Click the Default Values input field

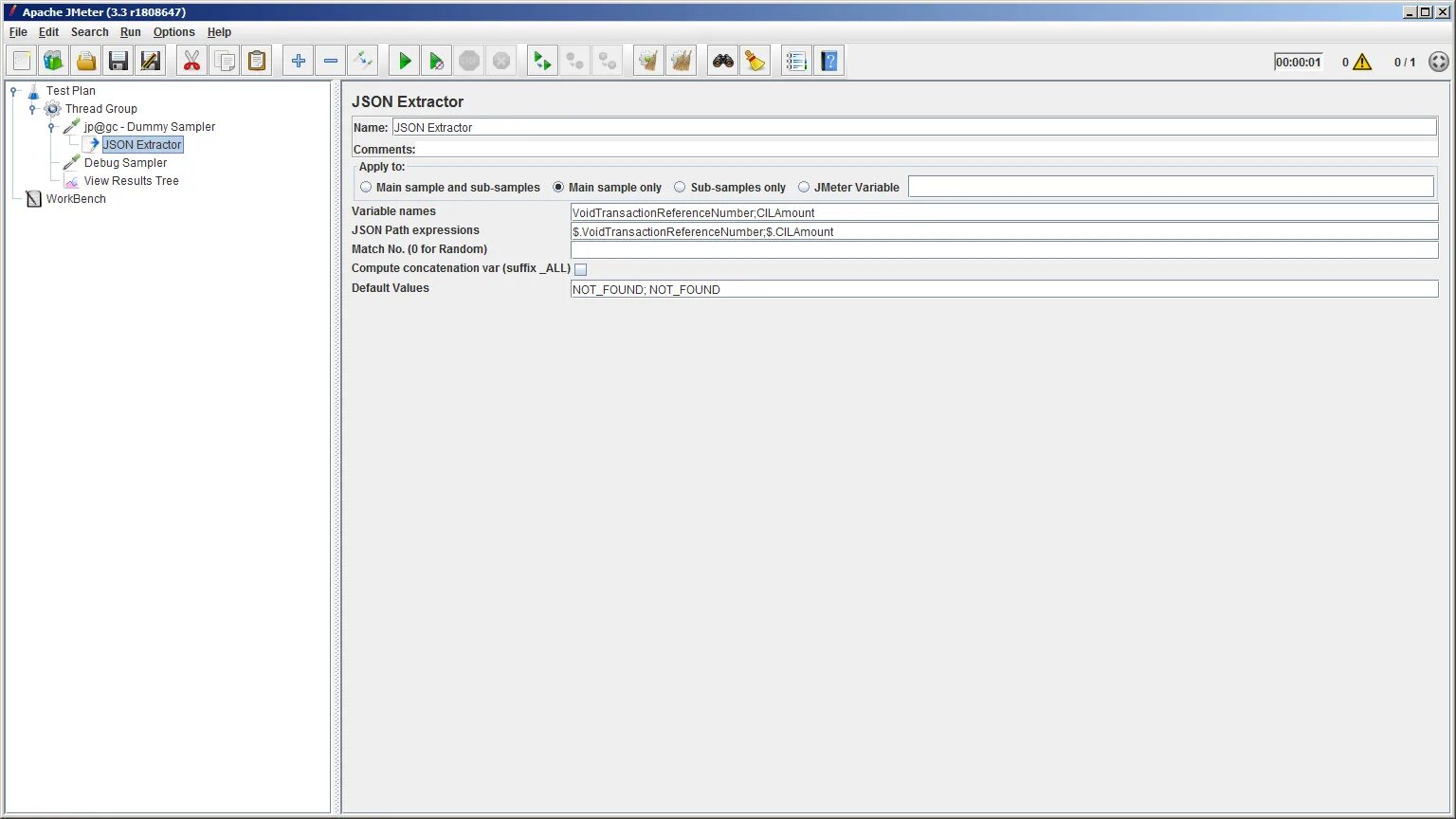pyautogui.click(x=1004, y=289)
